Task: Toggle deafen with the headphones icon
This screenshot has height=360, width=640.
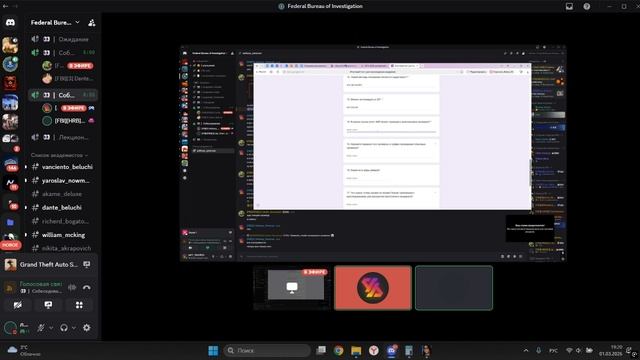Action: click(x=64, y=327)
